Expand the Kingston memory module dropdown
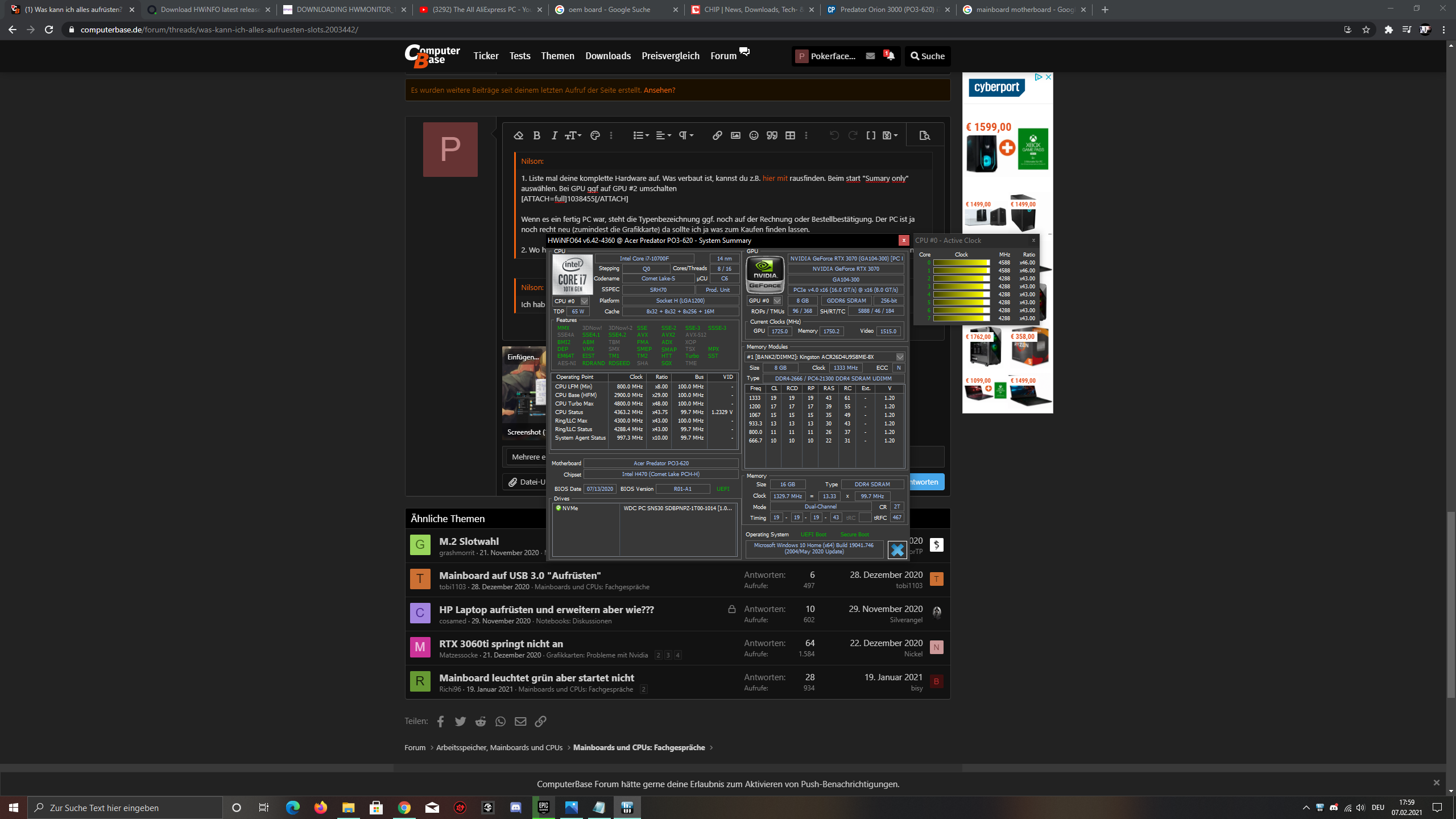Screen dimensions: 1456x819 (900, 357)
